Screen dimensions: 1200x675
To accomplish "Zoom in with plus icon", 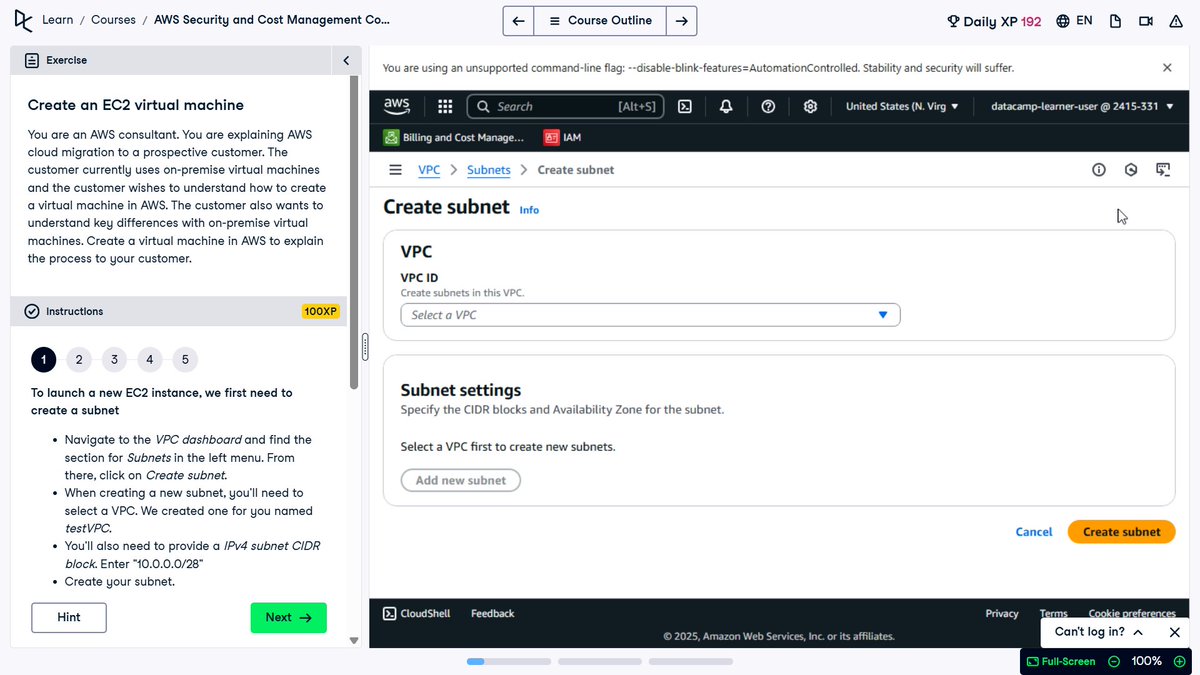I will pyautogui.click(x=1180, y=661).
